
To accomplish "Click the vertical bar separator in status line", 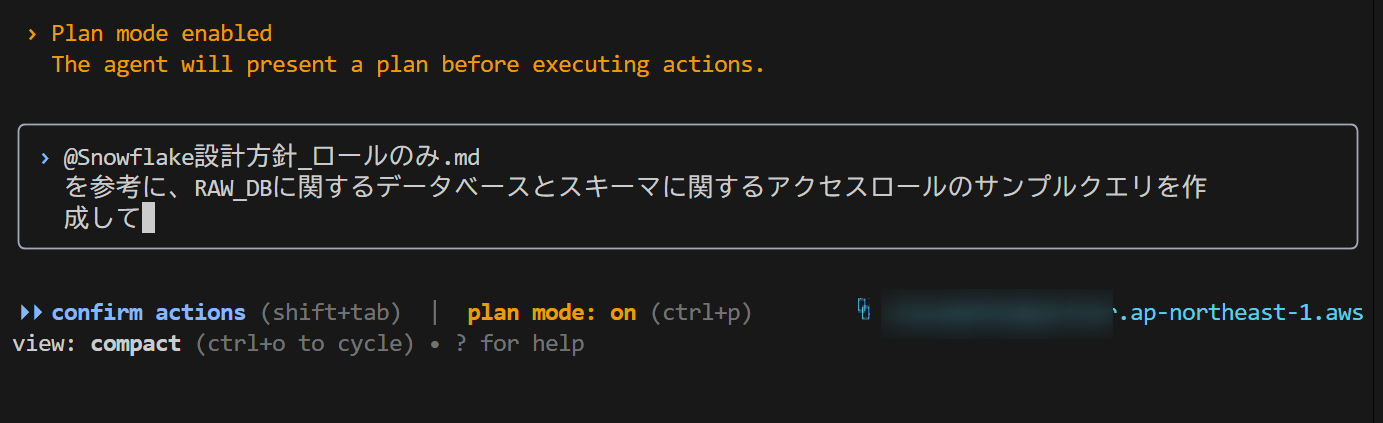I will (434, 313).
